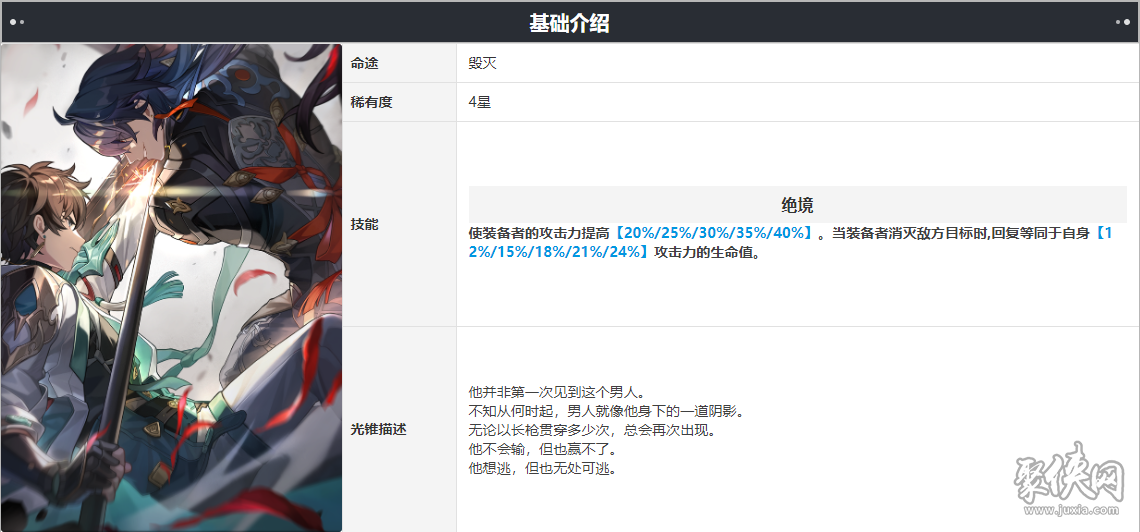Click the line 他并非第一次见到这个男人。

558,393
